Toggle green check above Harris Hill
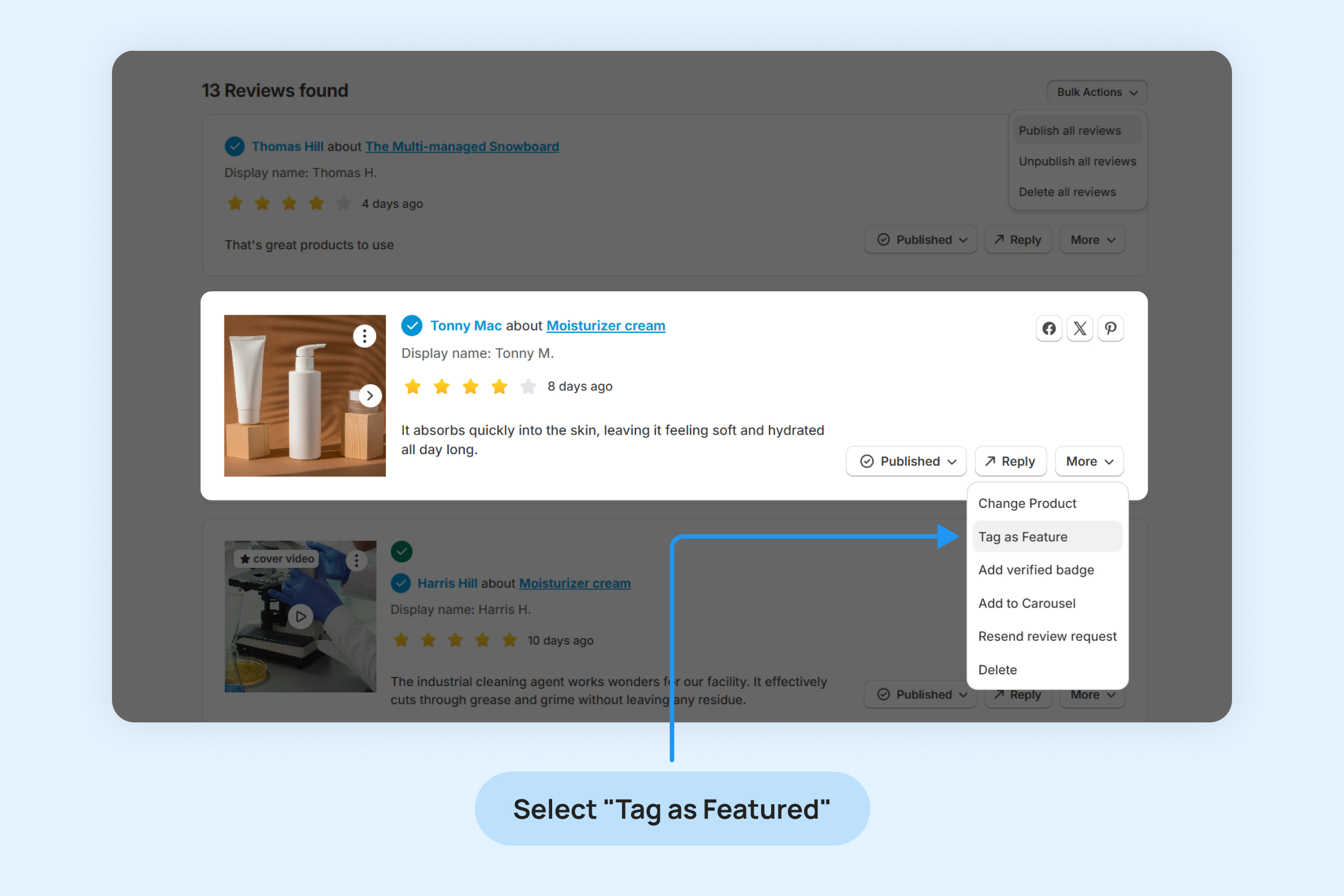Screen dimensions: 1344x896 [402, 552]
